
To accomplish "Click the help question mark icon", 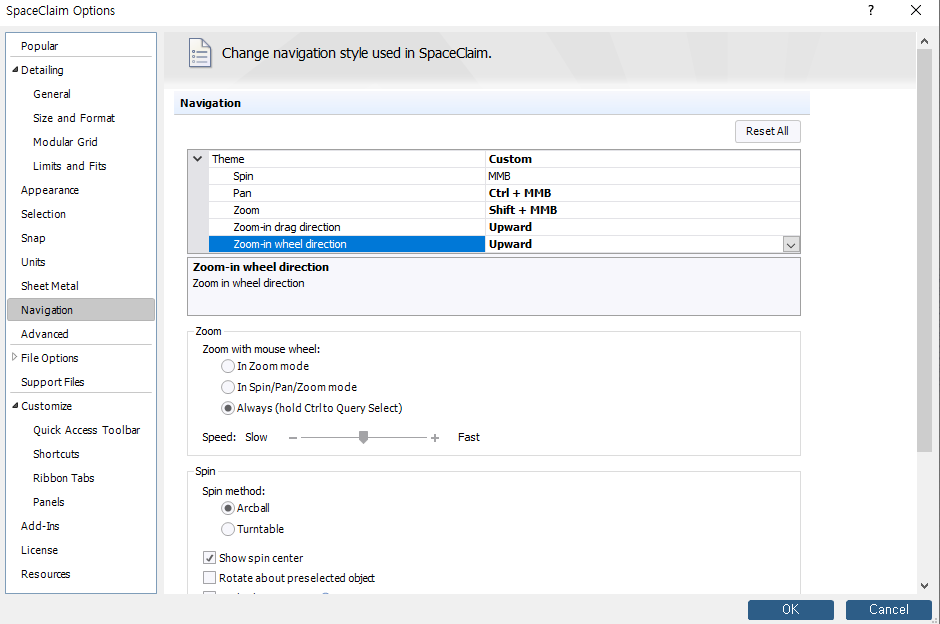I will 870,10.
